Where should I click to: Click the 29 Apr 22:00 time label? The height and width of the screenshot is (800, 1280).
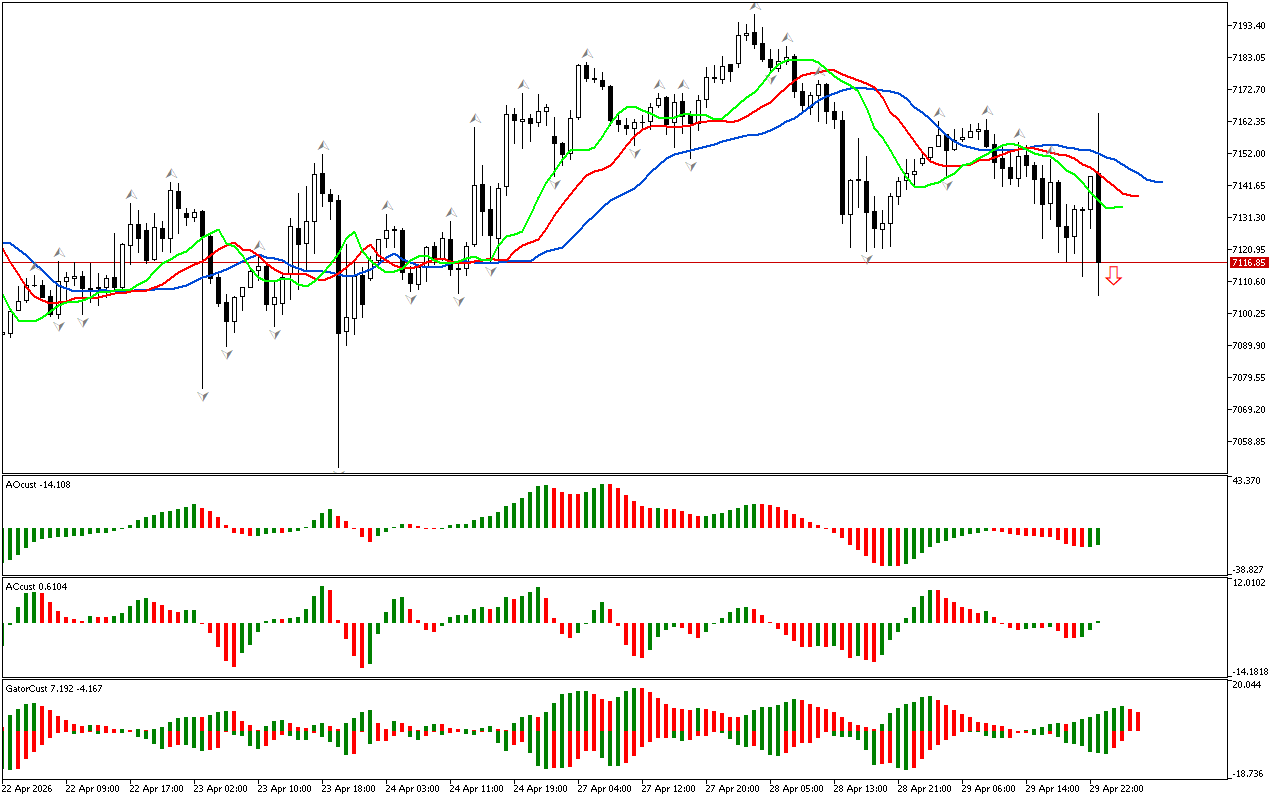(x=1116, y=789)
